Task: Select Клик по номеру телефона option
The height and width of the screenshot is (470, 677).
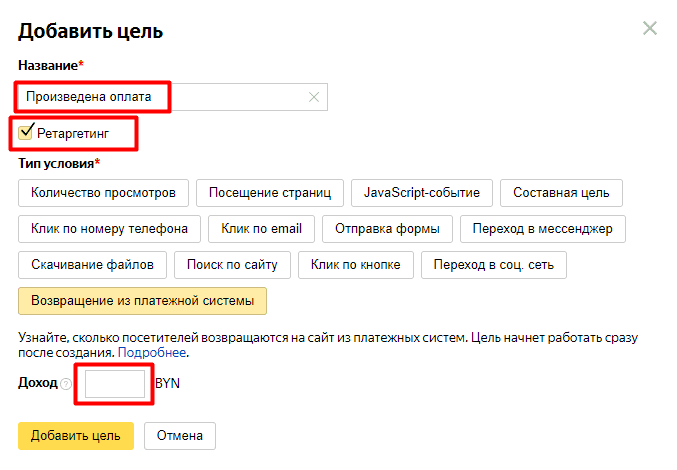Action: (110, 228)
